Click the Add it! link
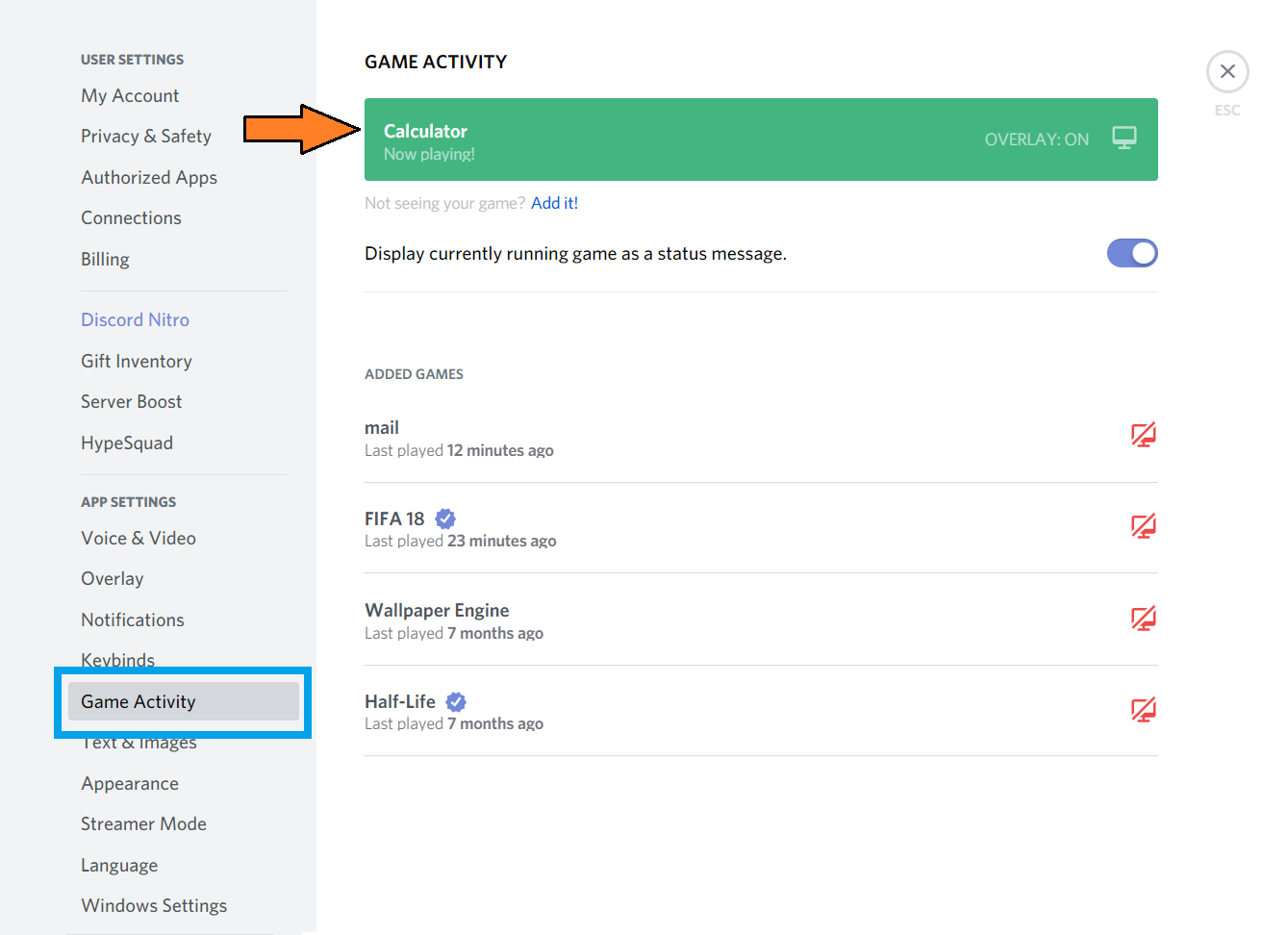This screenshot has height=935, width=1288. pyautogui.click(x=554, y=203)
